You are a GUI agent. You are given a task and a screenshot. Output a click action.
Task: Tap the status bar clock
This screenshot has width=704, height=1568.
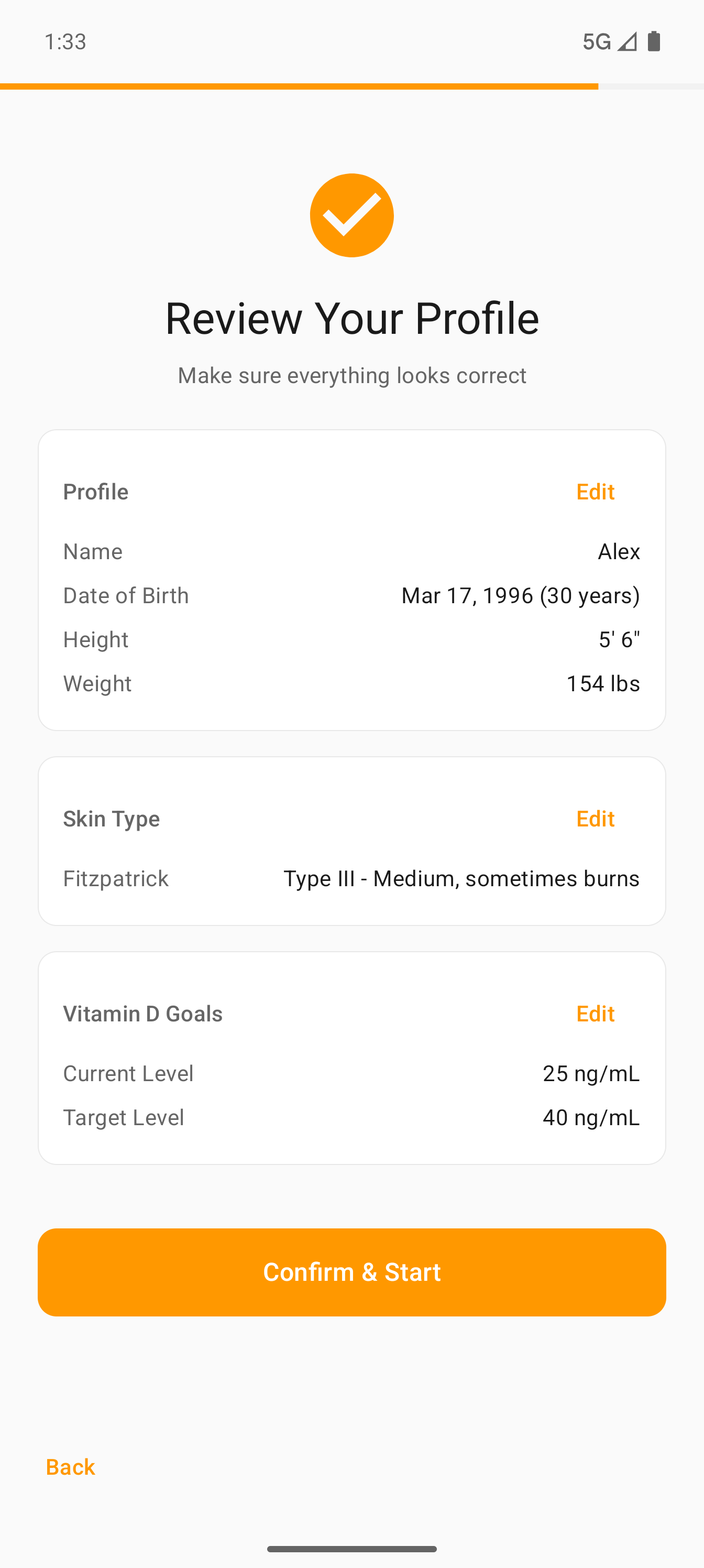(x=65, y=41)
